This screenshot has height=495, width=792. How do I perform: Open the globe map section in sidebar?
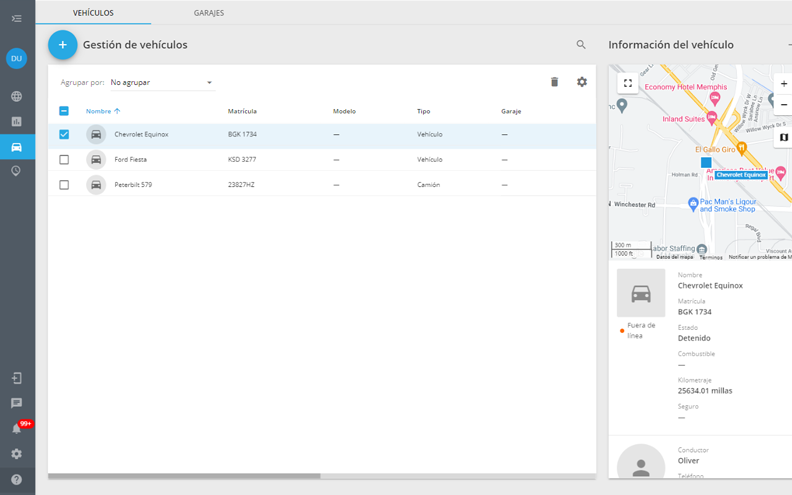17,97
